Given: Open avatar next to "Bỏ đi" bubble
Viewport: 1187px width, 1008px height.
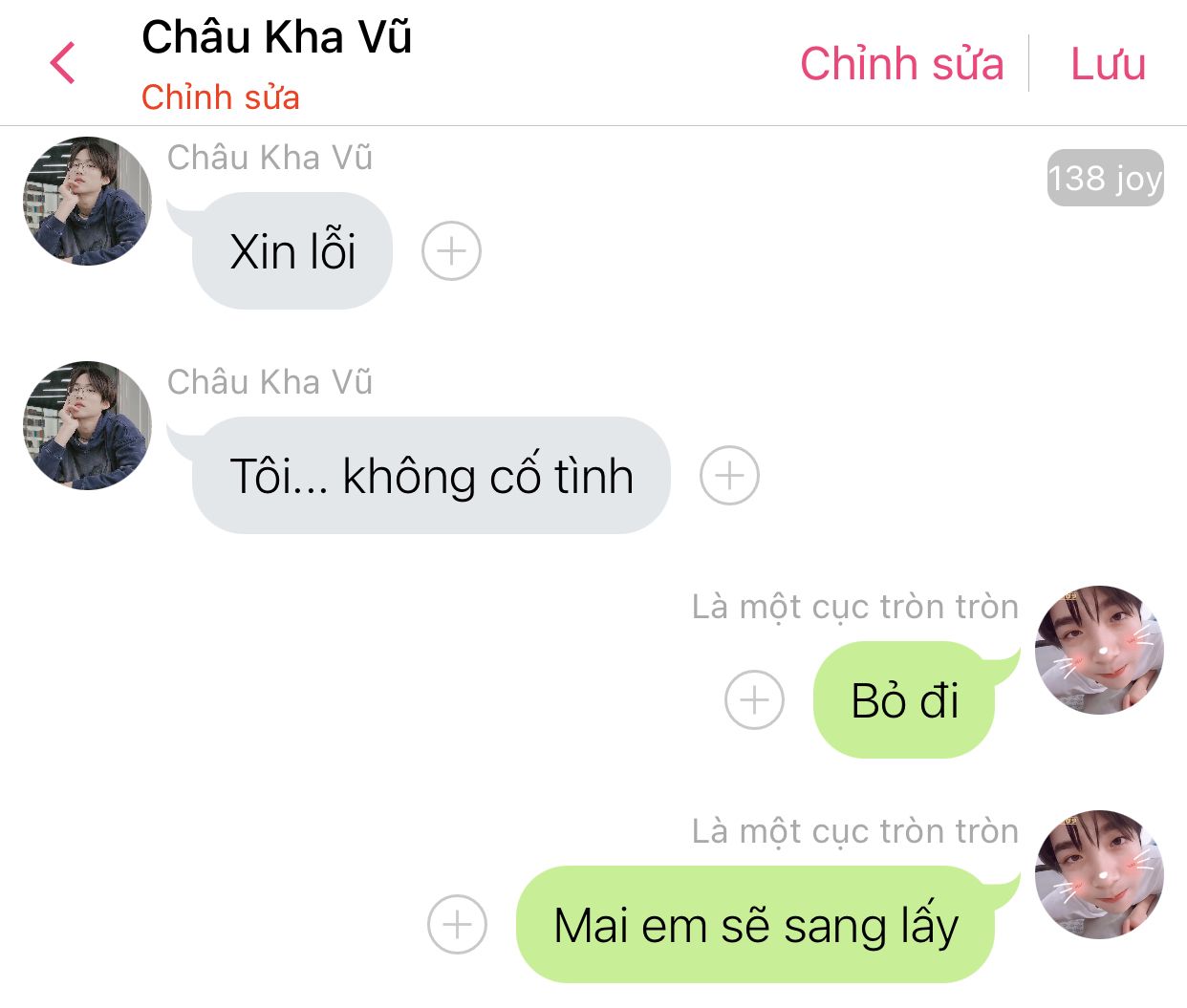Looking at the screenshot, I should 1099,650.
